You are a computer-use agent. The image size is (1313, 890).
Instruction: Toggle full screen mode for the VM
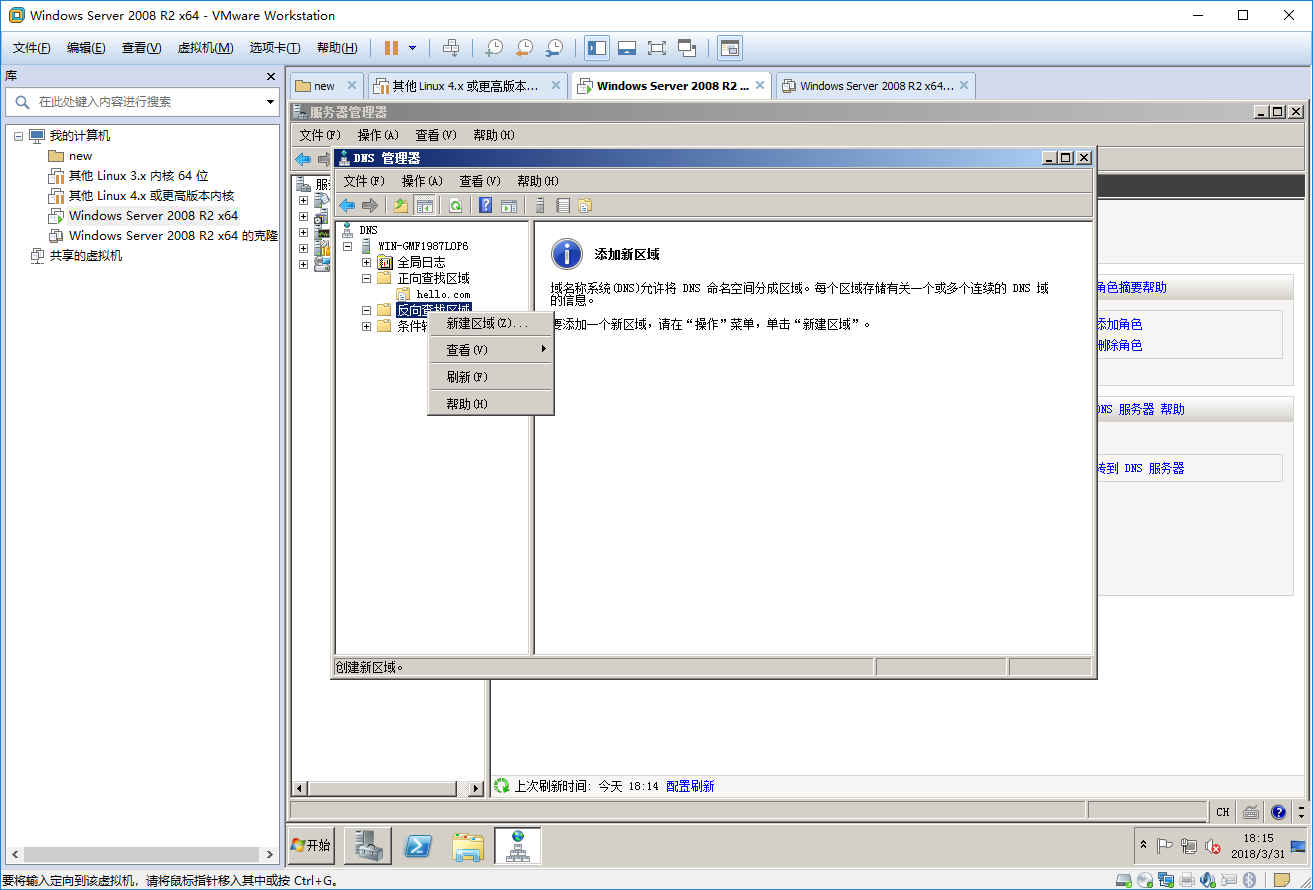click(x=657, y=47)
